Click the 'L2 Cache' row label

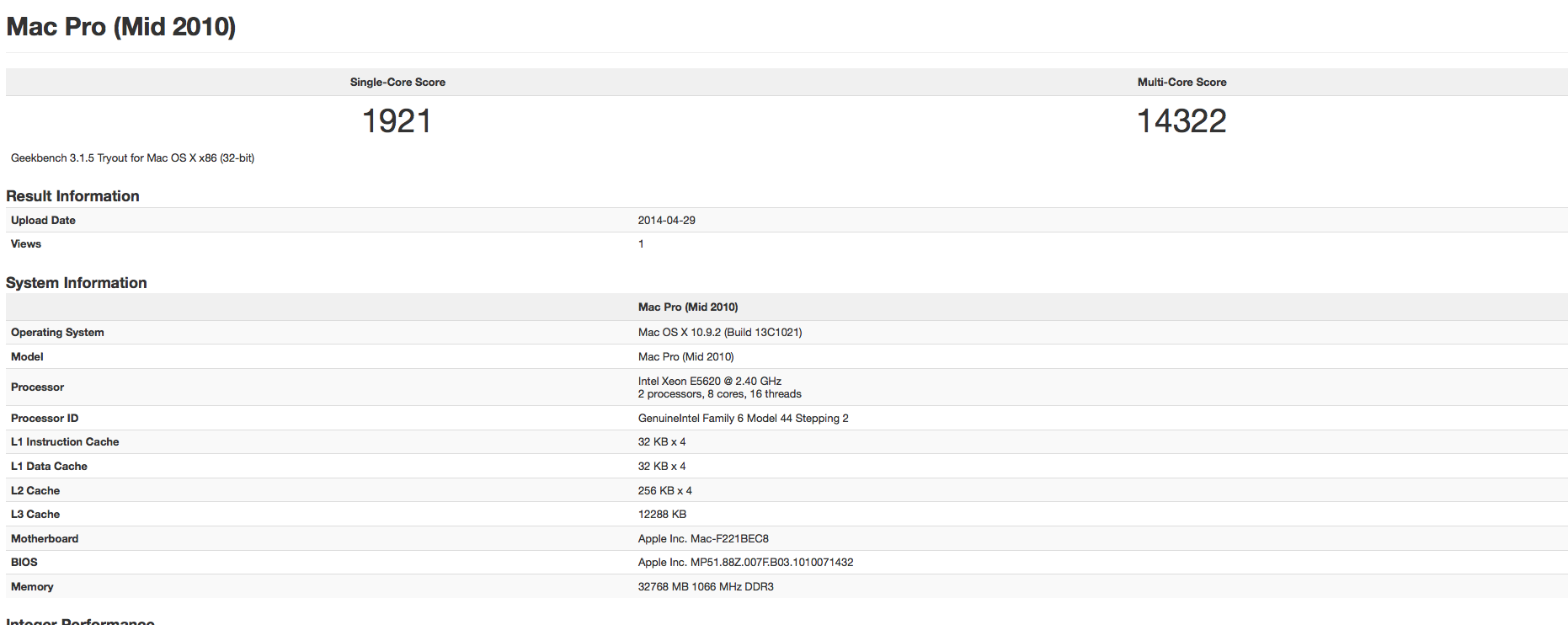point(35,491)
